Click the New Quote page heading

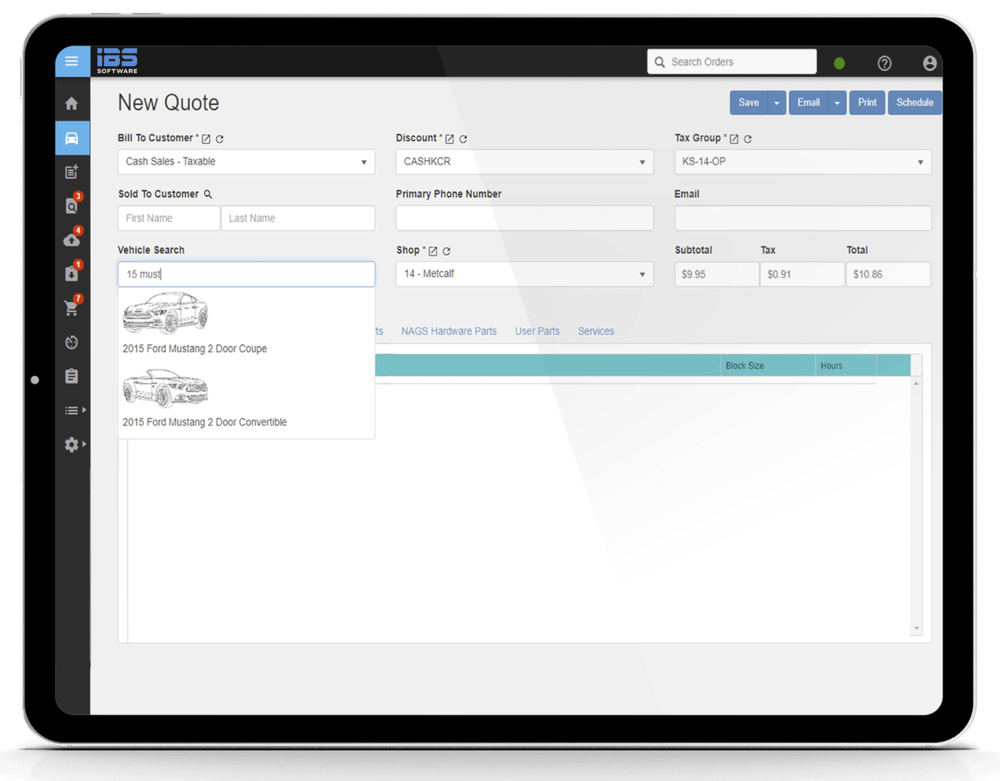click(168, 103)
